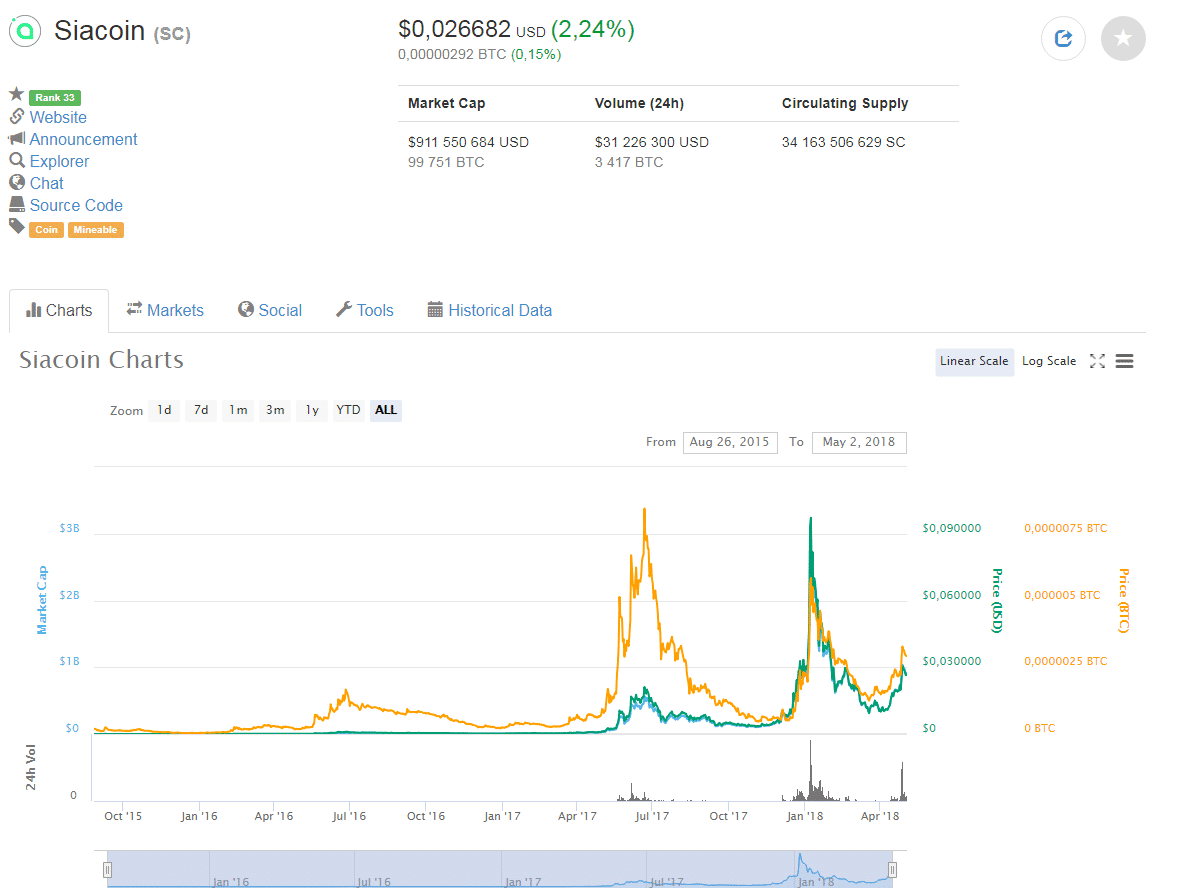Click the Price (USD) axis label
This screenshot has height=888, width=1196.
click(x=997, y=601)
